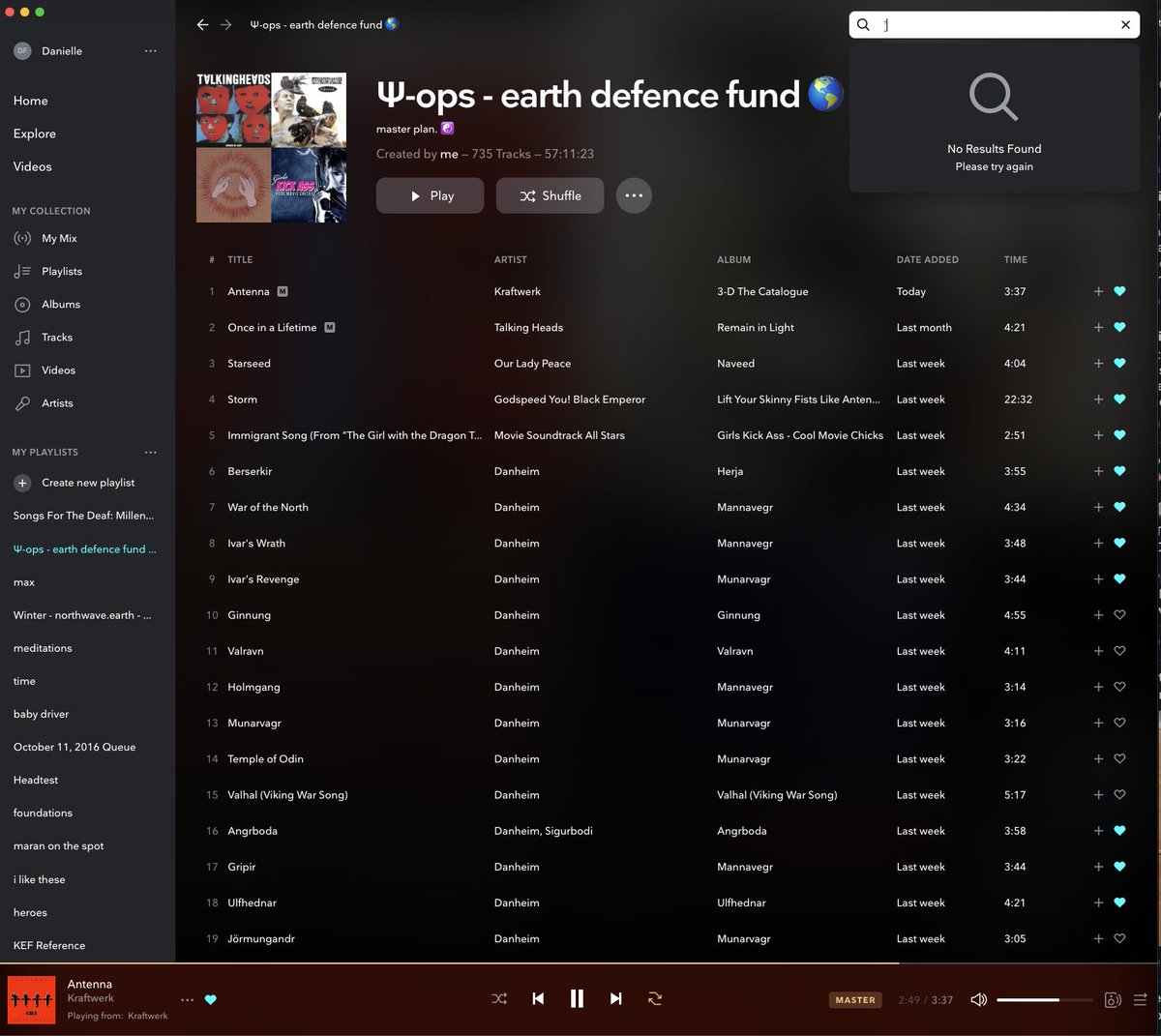Click the MASTER quality badge
The image size is (1161, 1036).
pos(855,1000)
